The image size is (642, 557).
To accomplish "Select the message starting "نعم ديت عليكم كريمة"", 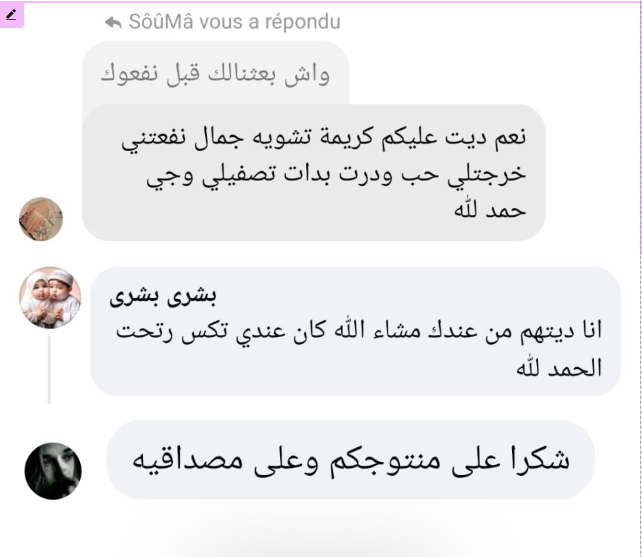I will [x=314, y=172].
